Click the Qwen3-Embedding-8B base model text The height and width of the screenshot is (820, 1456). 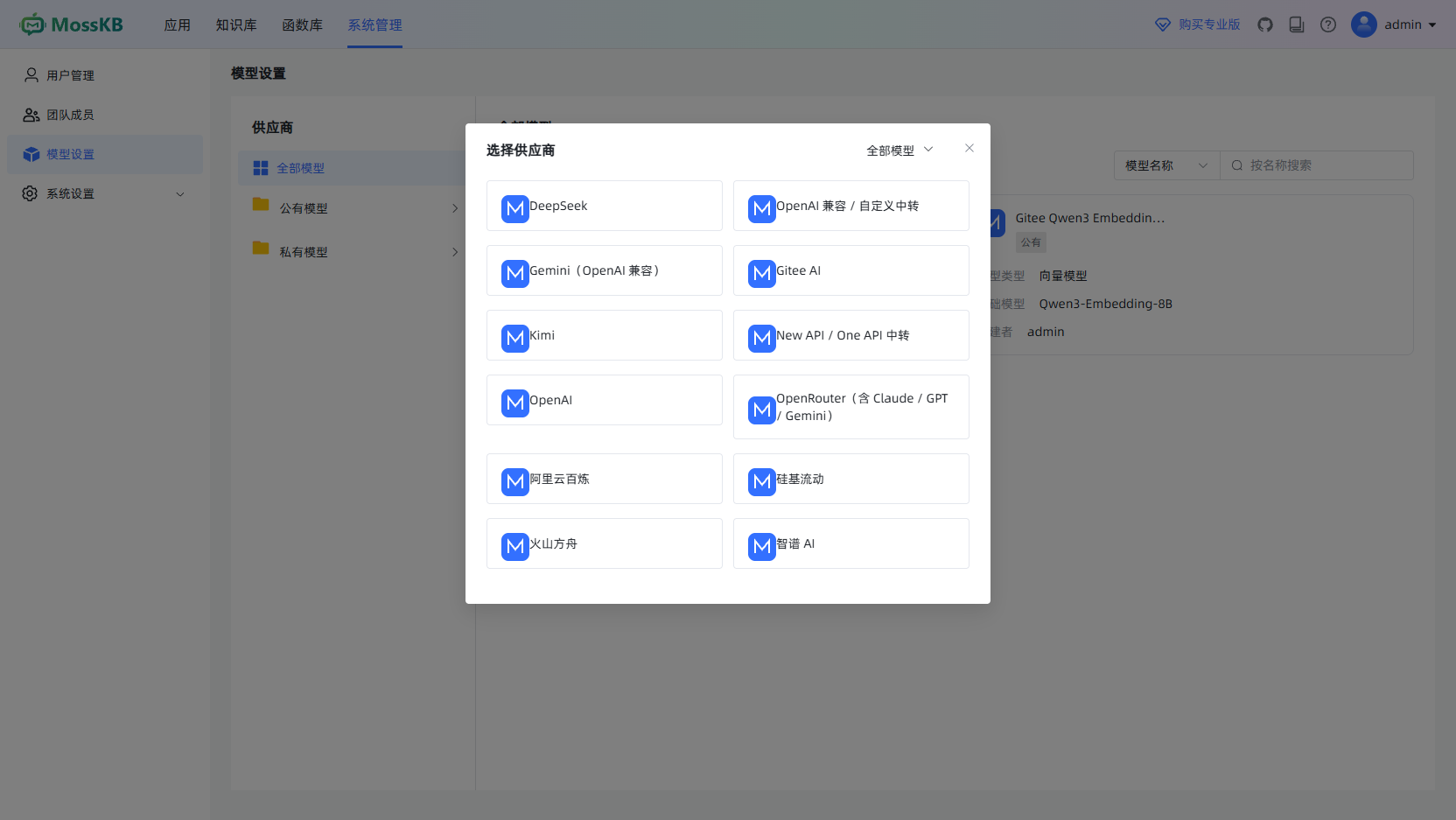pos(1106,304)
